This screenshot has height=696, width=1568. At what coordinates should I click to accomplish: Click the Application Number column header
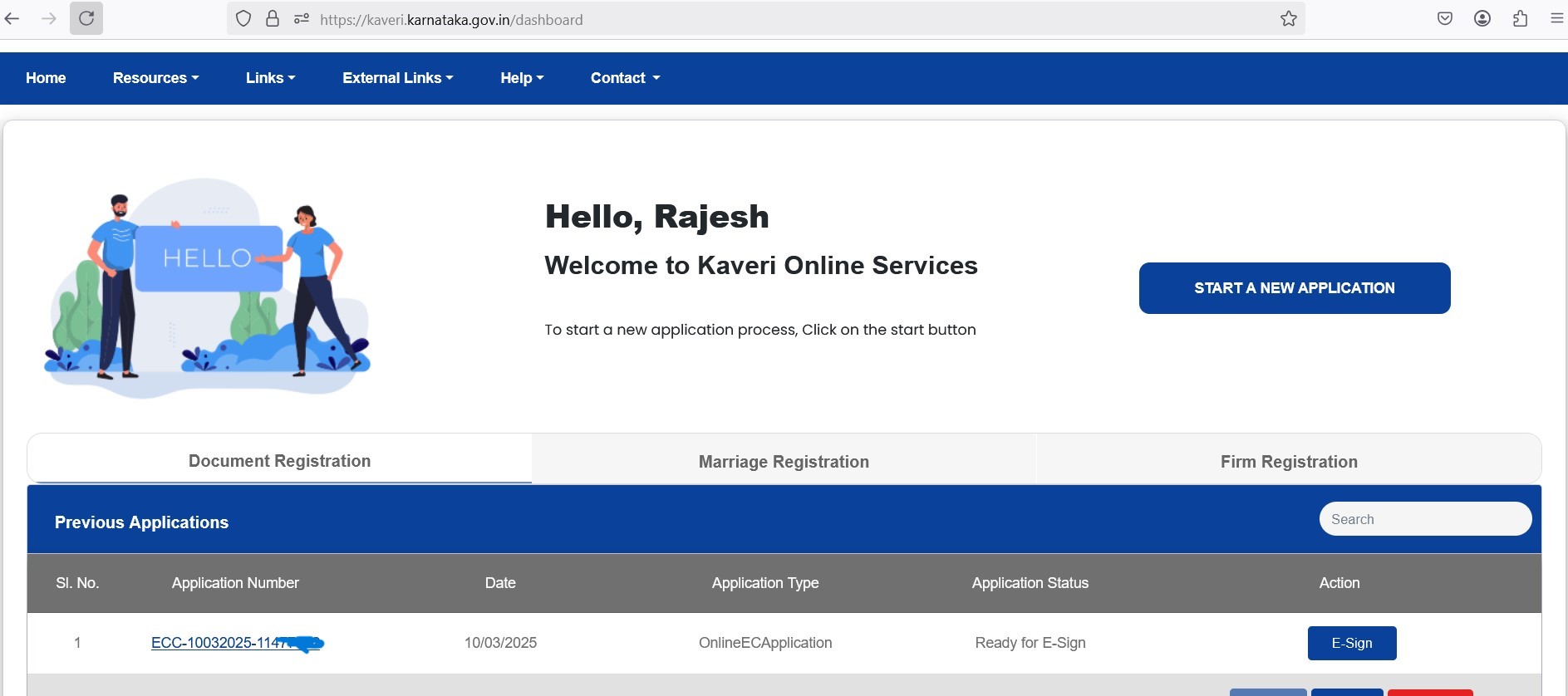[x=235, y=583]
